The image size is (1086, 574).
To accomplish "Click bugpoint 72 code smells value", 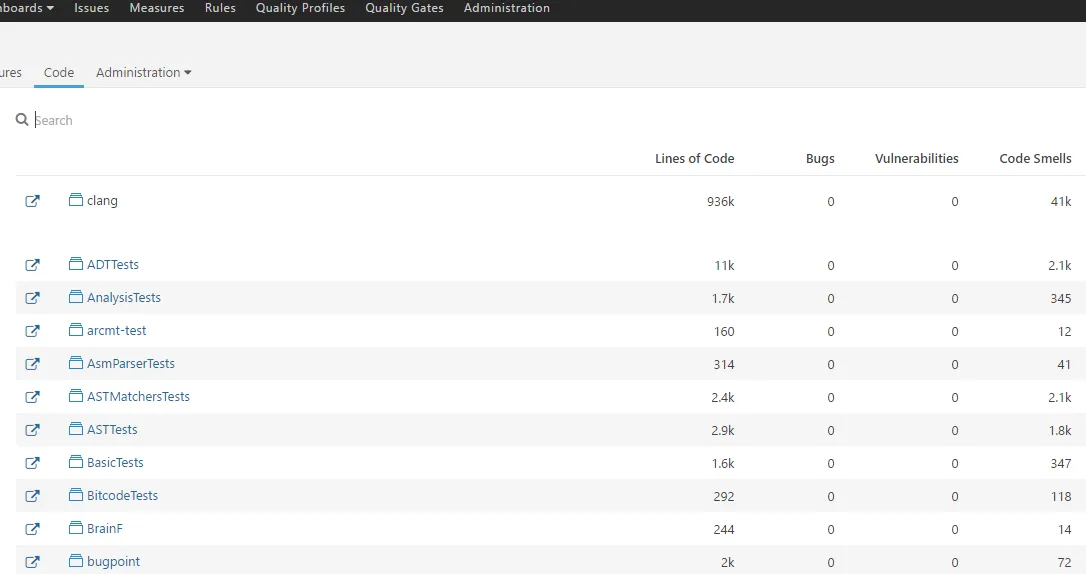I will click(1065, 563).
